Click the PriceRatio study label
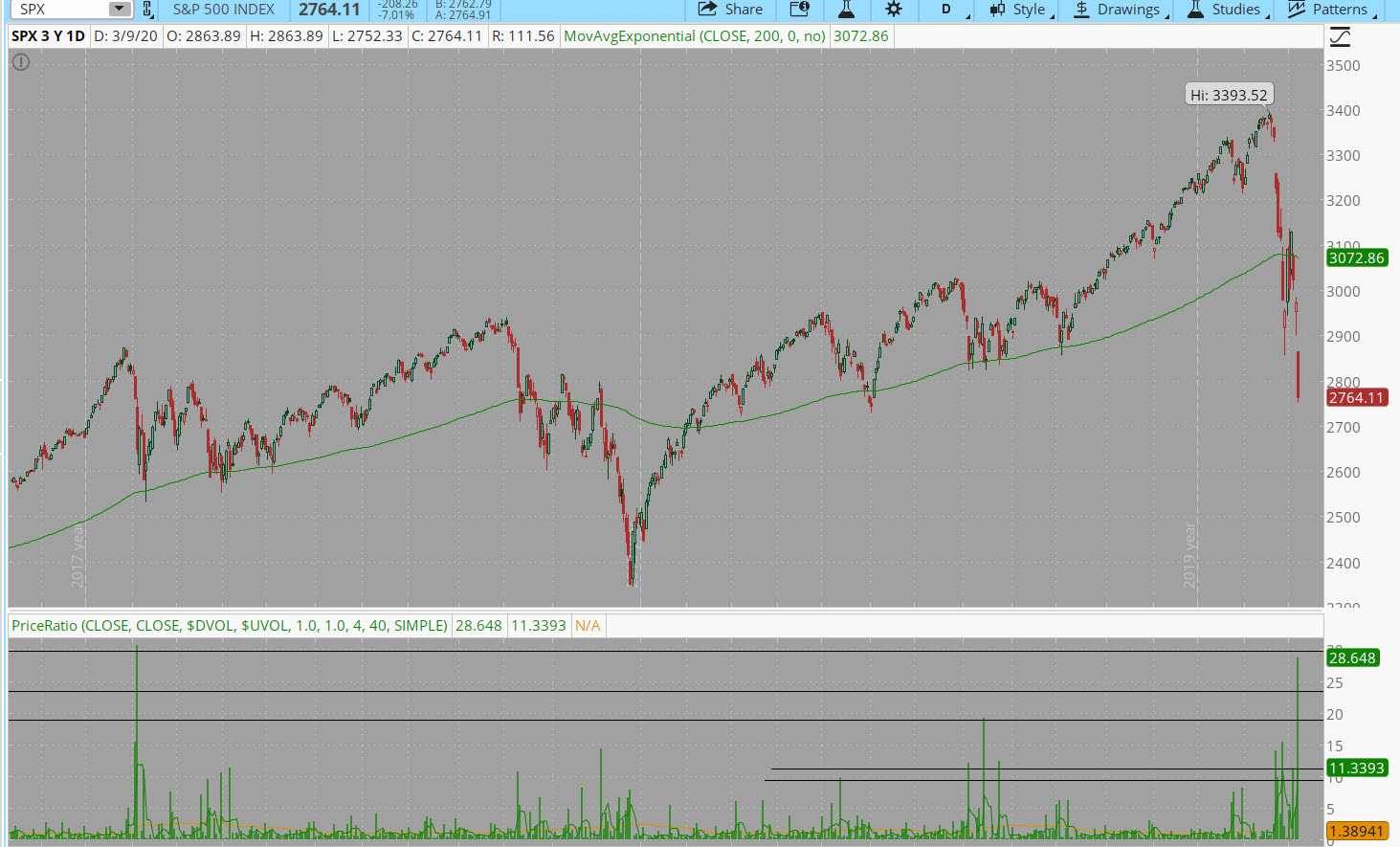This screenshot has width=1400, height=847. pyautogui.click(x=230, y=626)
